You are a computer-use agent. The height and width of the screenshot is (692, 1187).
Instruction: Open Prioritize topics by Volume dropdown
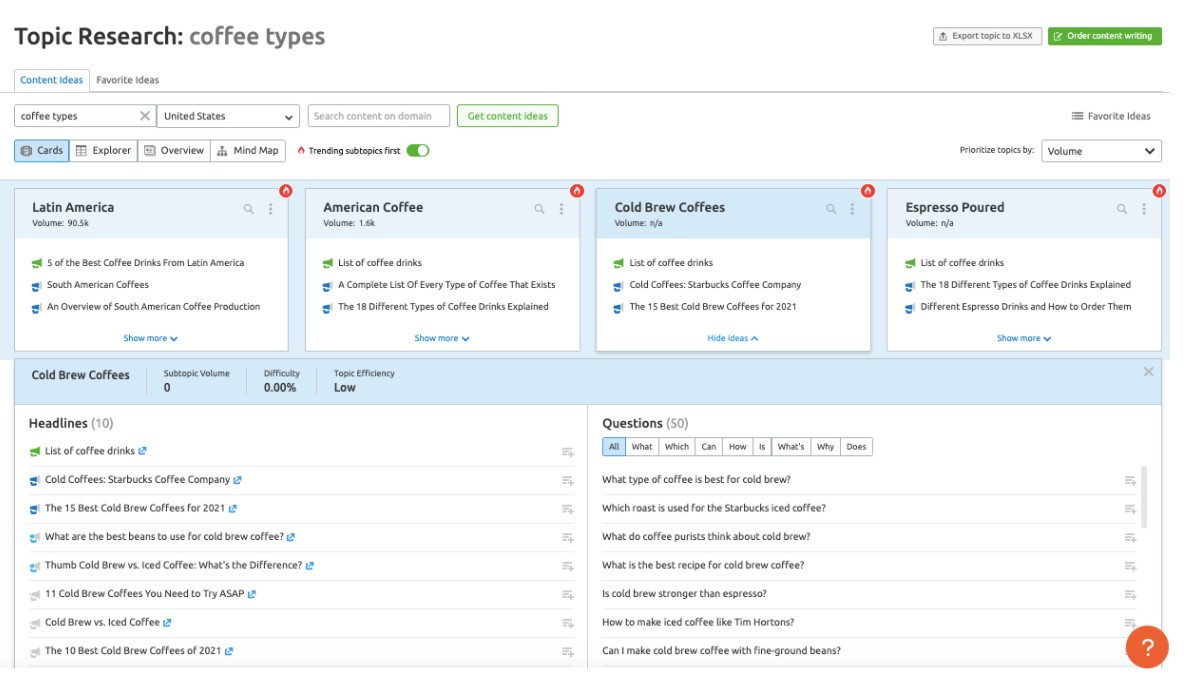pyautogui.click(x=1101, y=151)
